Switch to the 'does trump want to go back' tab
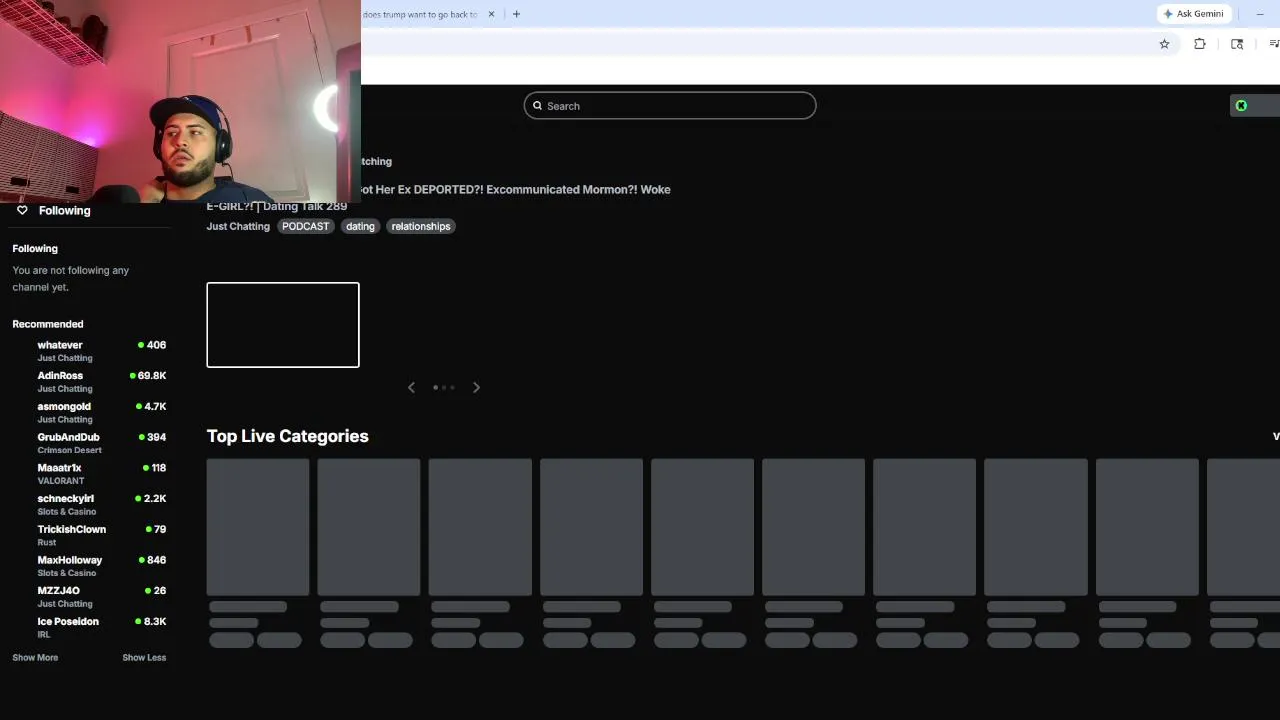Viewport: 1280px width, 720px height. (420, 14)
